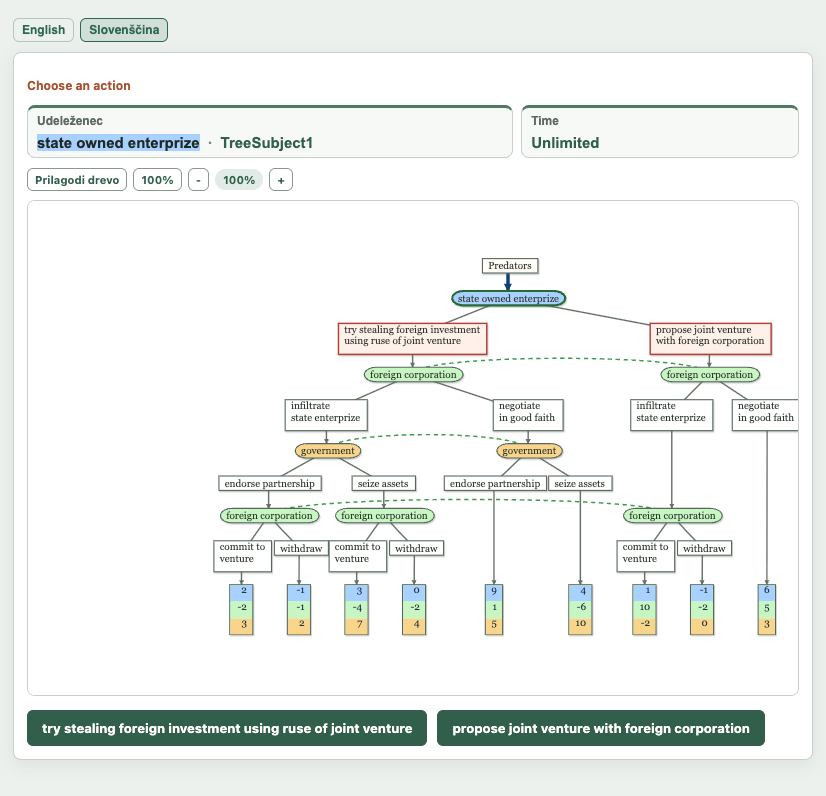Click 'withdraw' box above payoff -1, -2, 0
This screenshot has height=796, width=826.
coord(704,548)
